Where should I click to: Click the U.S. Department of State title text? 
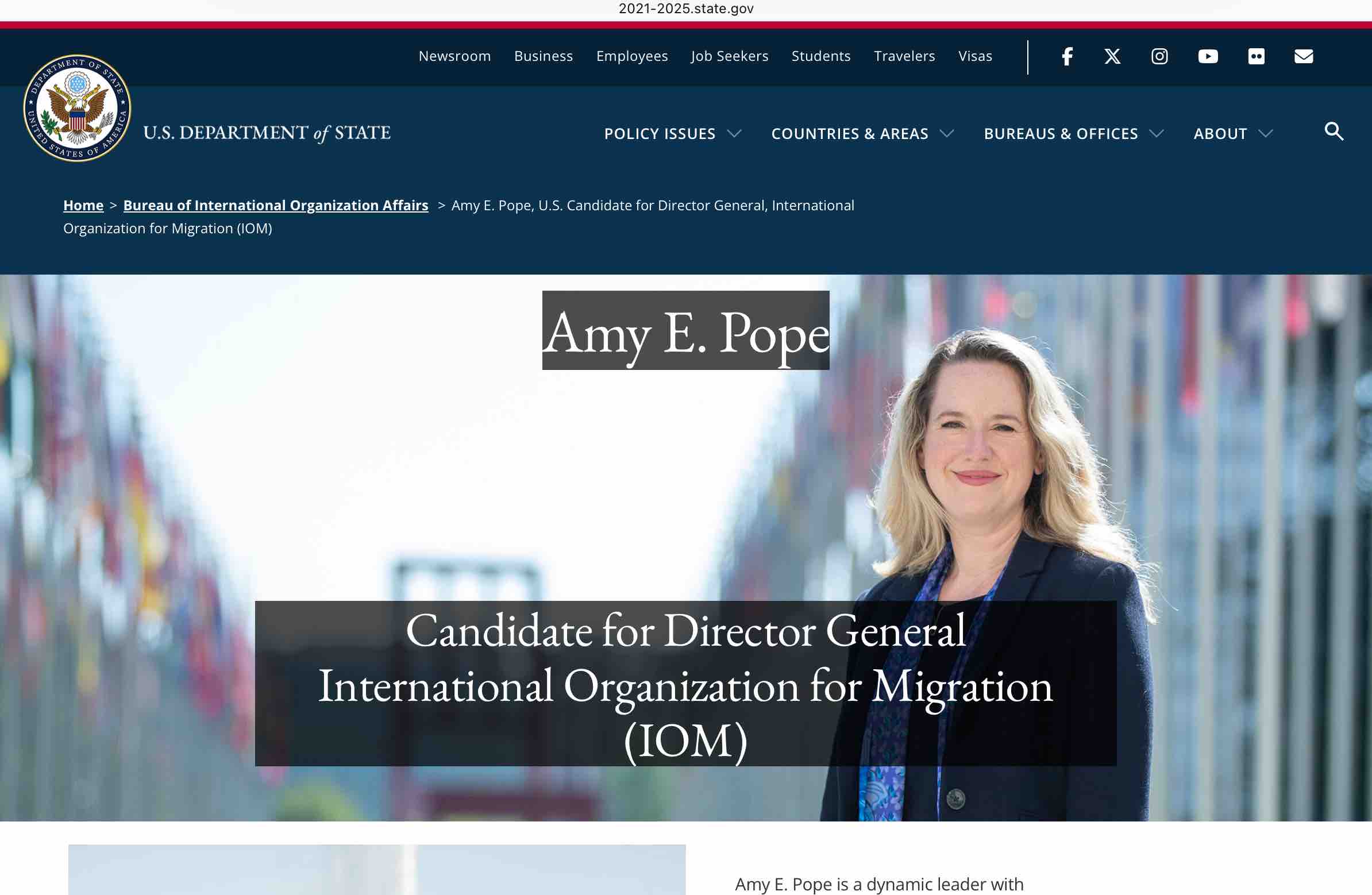(267, 133)
